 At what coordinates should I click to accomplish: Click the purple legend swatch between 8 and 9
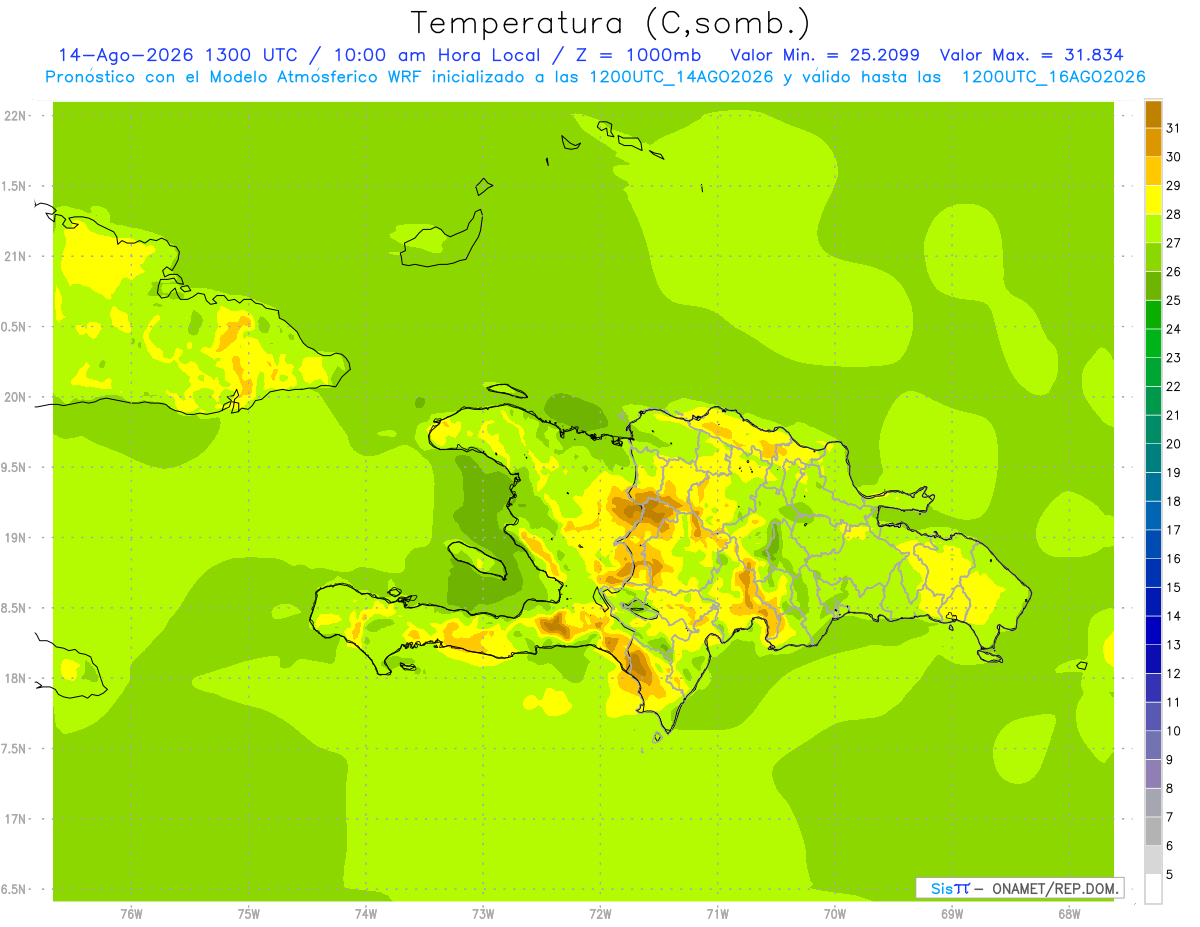(1153, 773)
